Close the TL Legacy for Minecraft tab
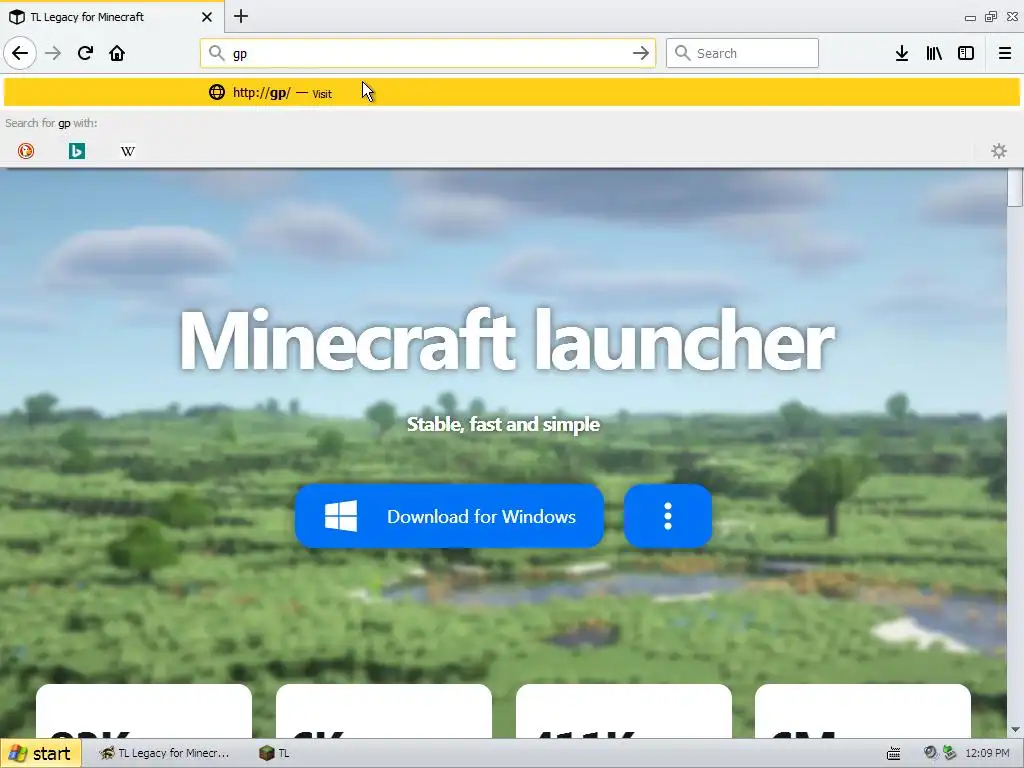The width and height of the screenshot is (1024, 768). tap(206, 17)
